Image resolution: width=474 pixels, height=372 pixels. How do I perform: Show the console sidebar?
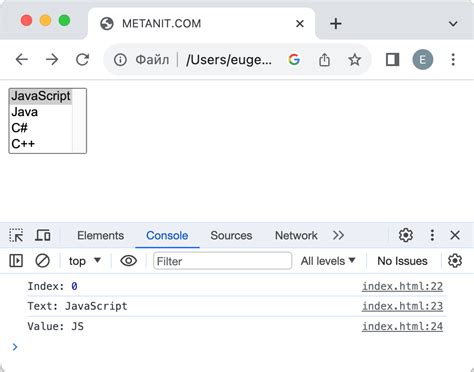coord(16,261)
